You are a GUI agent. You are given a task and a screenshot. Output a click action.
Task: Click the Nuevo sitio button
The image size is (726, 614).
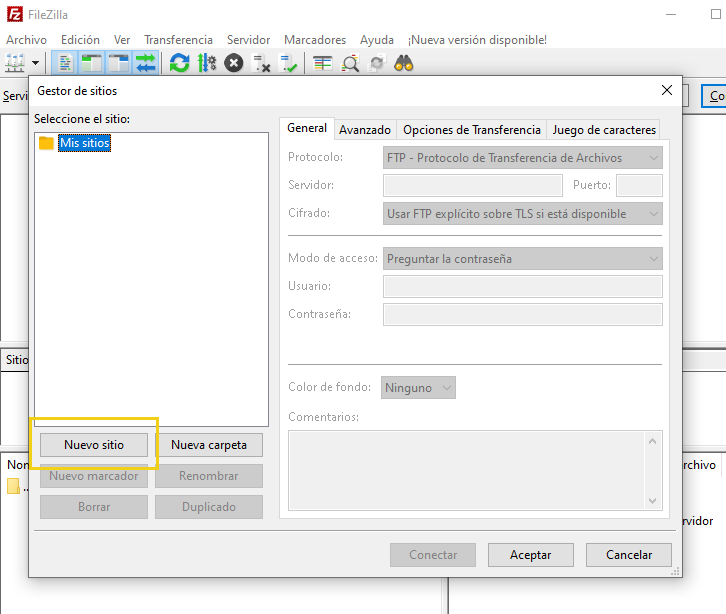click(x=94, y=445)
